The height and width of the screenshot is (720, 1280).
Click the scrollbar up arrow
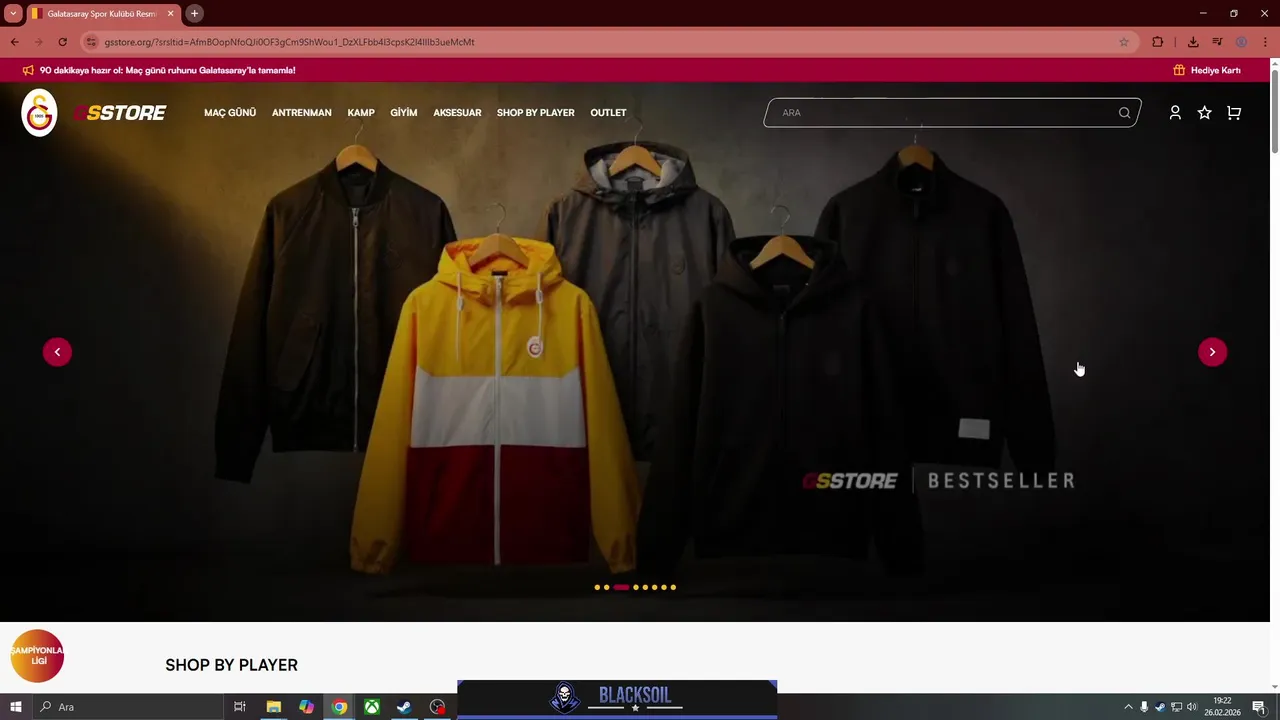1275,64
